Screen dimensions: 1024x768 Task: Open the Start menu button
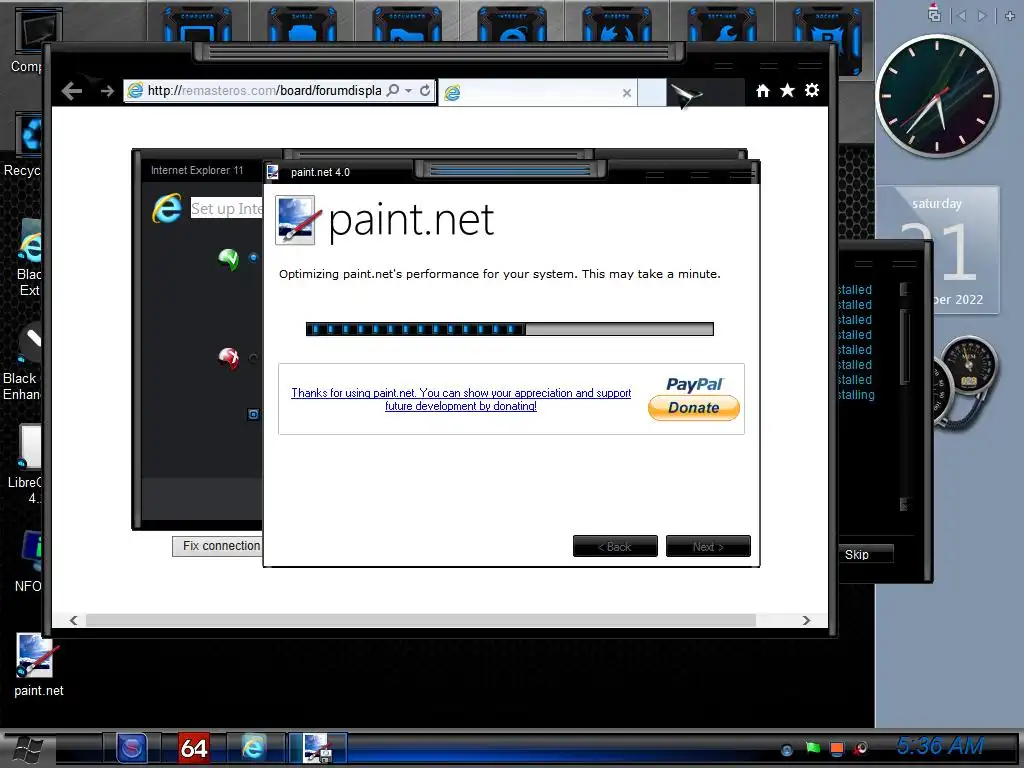point(27,750)
